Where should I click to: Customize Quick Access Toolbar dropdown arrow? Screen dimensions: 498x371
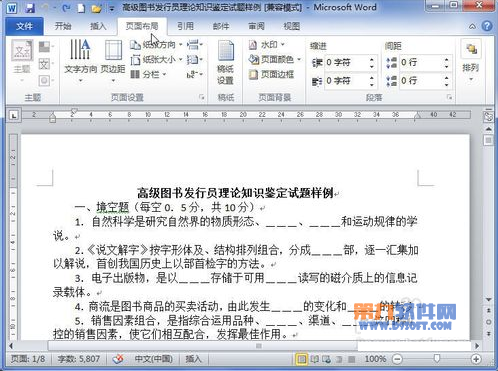(112, 8)
